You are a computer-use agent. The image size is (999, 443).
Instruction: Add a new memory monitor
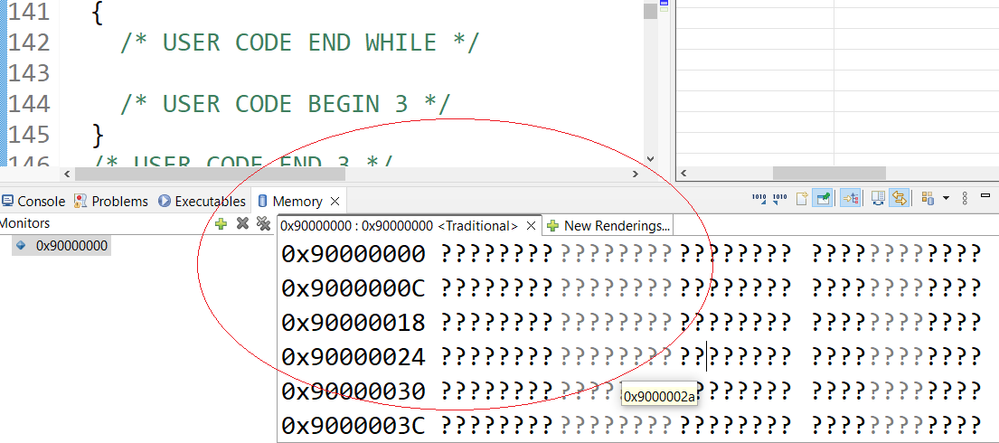221,224
